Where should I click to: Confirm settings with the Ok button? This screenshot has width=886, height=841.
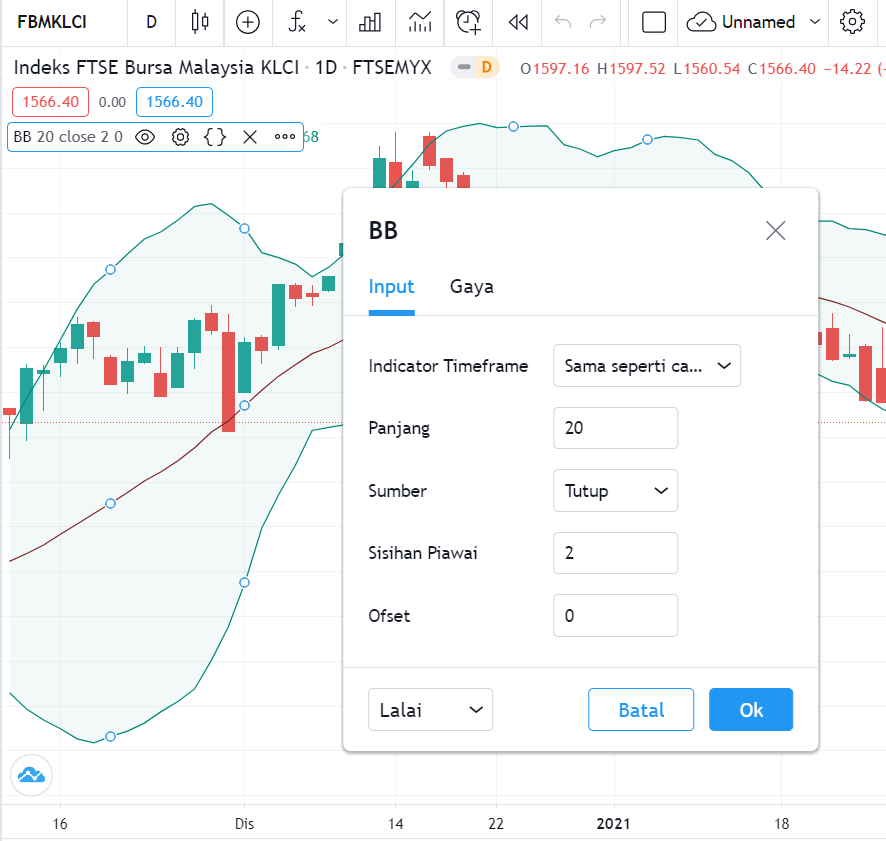750,709
